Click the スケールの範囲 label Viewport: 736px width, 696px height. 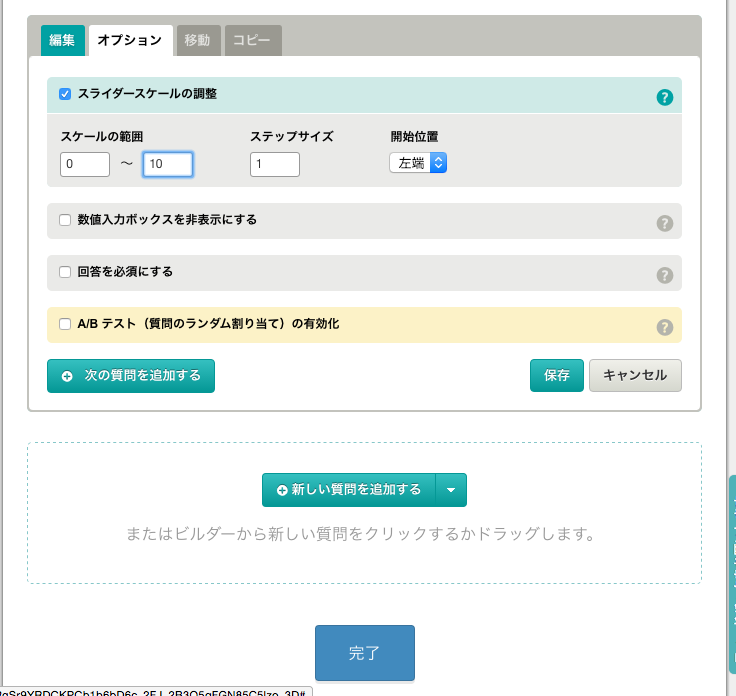pyautogui.click(x=102, y=137)
